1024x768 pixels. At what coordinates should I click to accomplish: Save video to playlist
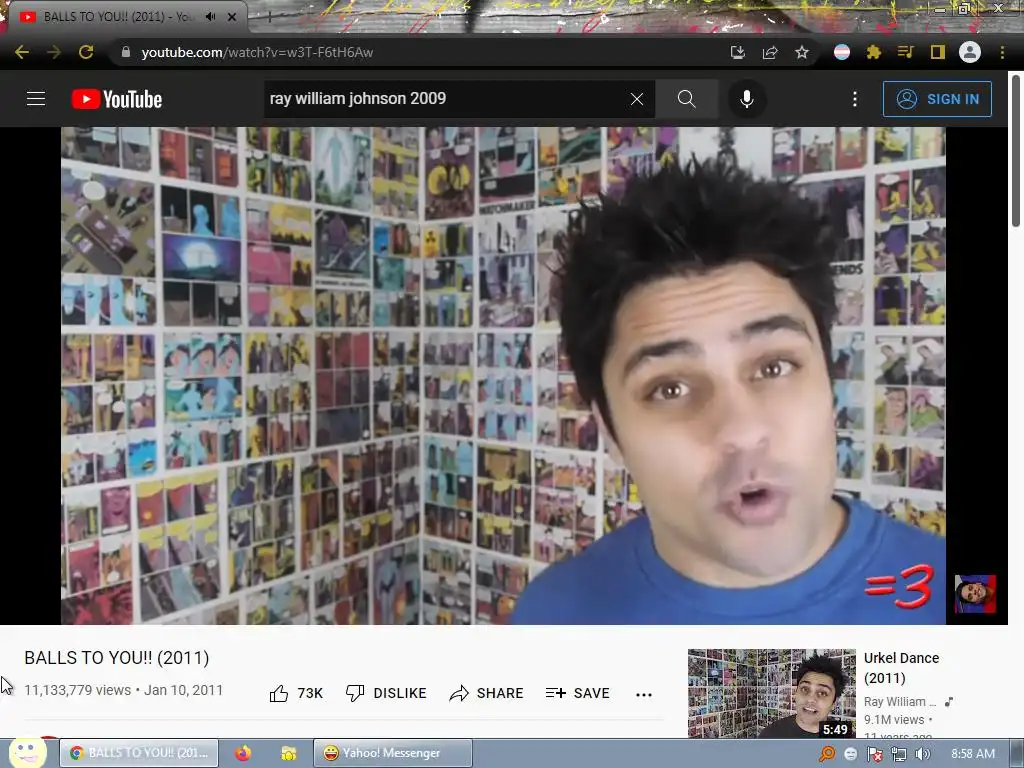tap(577, 693)
